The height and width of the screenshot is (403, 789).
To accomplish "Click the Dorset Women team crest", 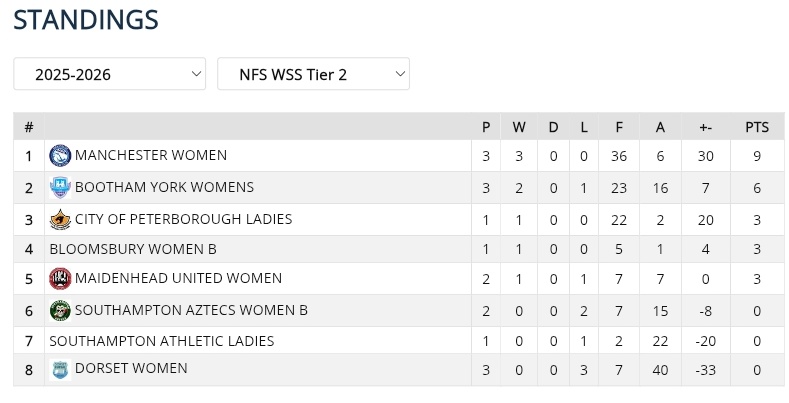I will pyautogui.click(x=60, y=369).
